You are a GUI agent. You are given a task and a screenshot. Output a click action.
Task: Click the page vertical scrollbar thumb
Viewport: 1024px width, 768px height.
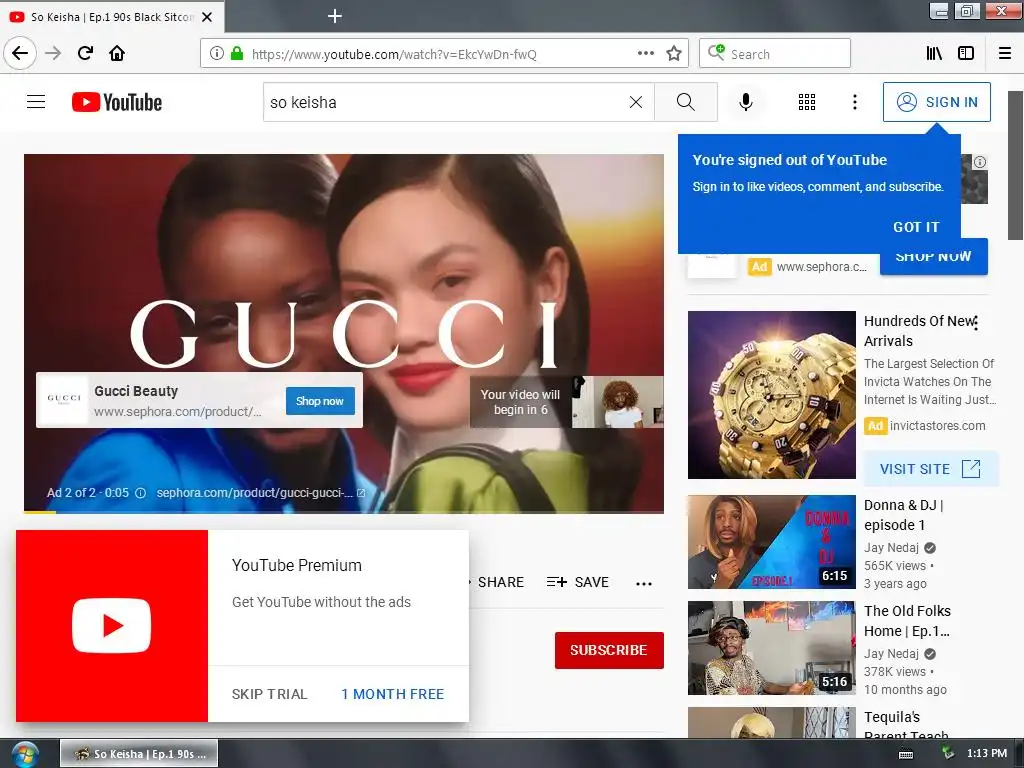coord(1016,165)
